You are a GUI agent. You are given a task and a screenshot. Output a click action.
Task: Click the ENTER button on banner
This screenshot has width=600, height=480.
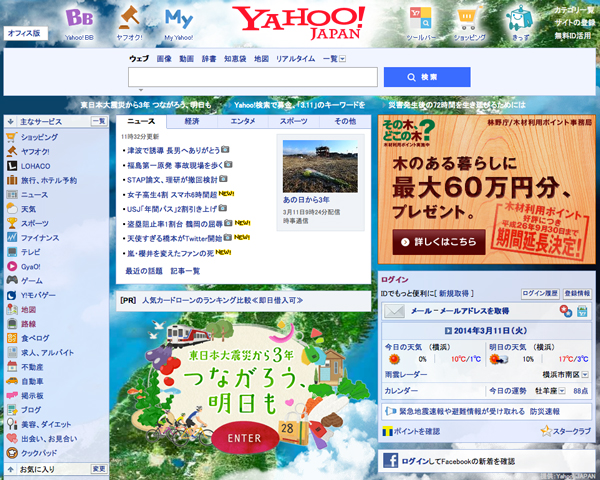coord(245,438)
